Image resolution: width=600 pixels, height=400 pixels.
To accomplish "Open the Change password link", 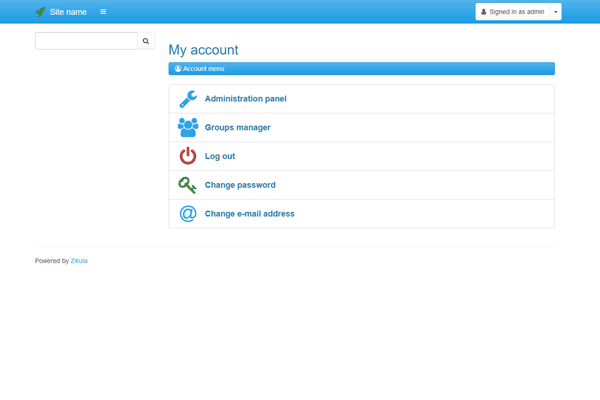I will 240,185.
